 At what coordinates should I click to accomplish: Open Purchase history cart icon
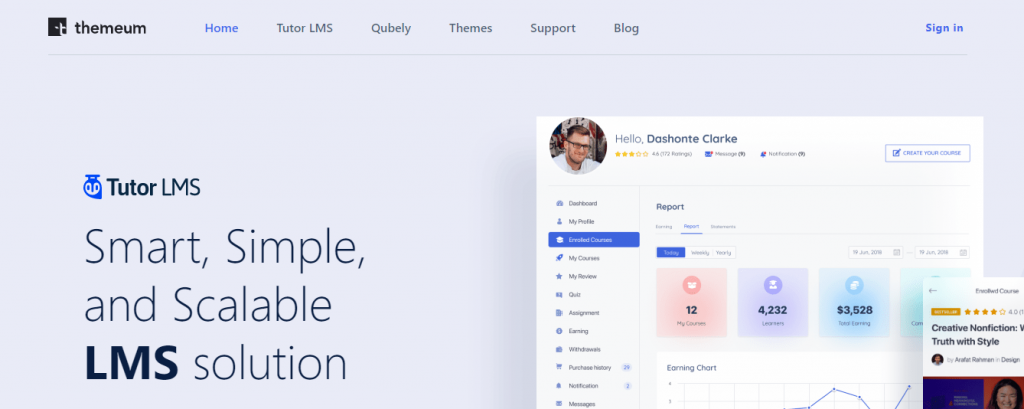tap(559, 367)
